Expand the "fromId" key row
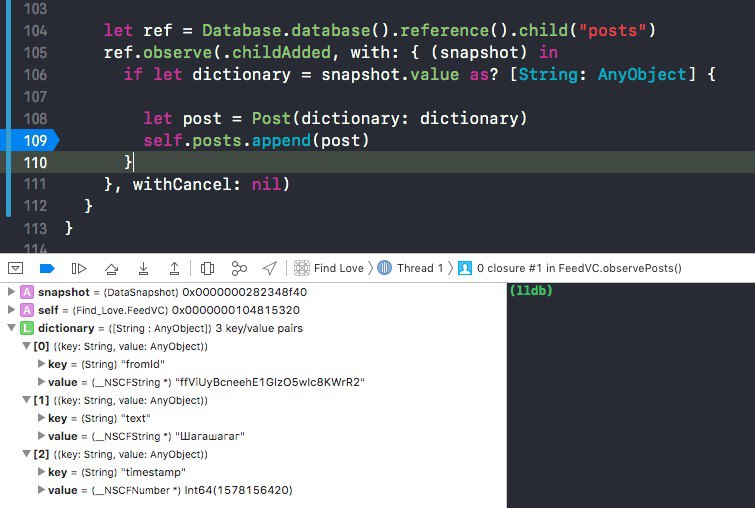The image size is (755, 508). point(41,364)
